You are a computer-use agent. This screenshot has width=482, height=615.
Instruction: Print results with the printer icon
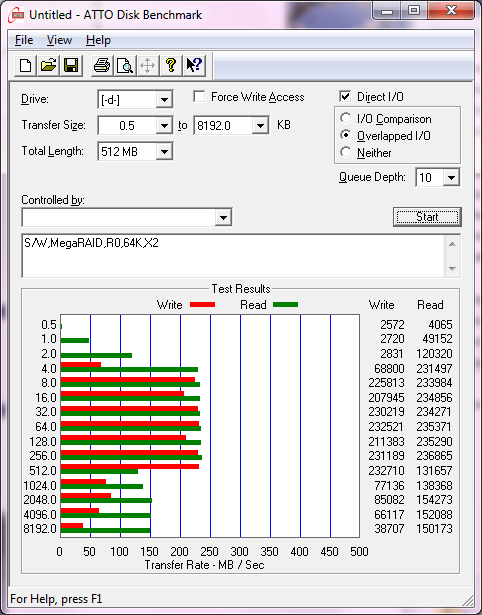pos(102,66)
